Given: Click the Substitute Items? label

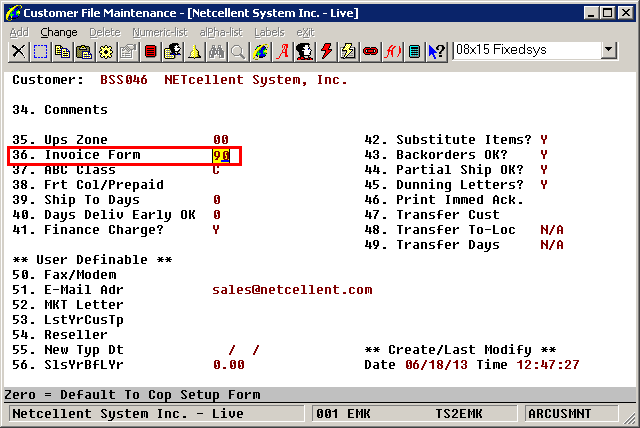Looking at the screenshot, I should pos(464,140).
